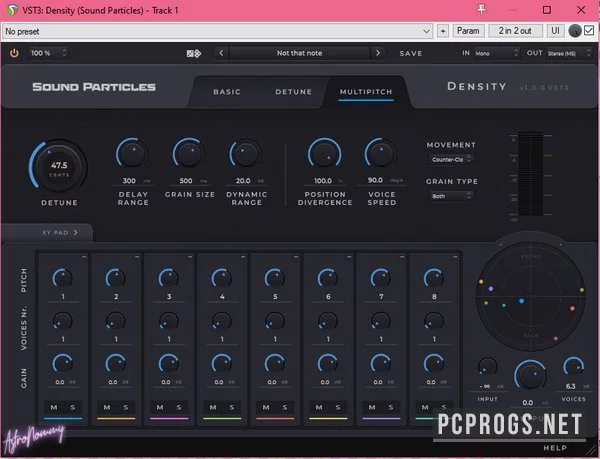Click the Voices knob showing 6.3

tap(573, 367)
